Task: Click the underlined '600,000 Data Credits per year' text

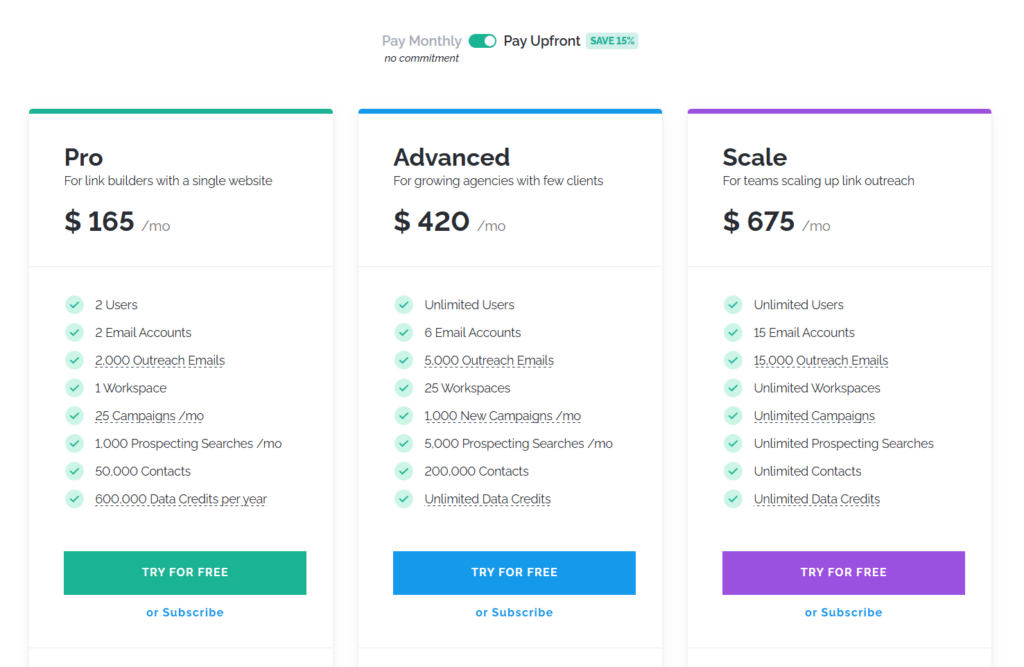Action: click(181, 499)
